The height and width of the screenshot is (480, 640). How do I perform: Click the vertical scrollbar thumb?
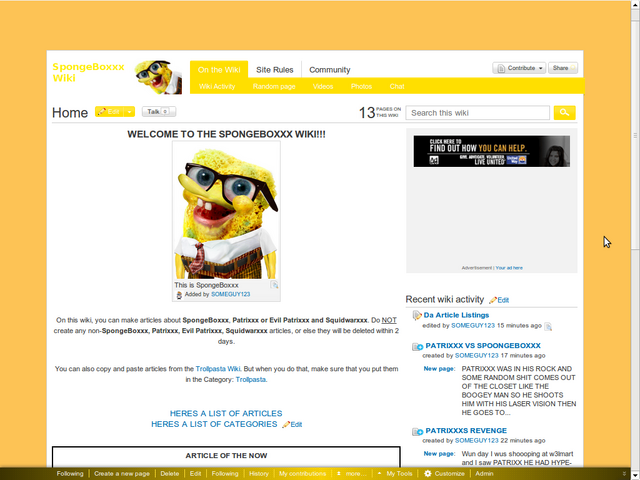click(635, 136)
